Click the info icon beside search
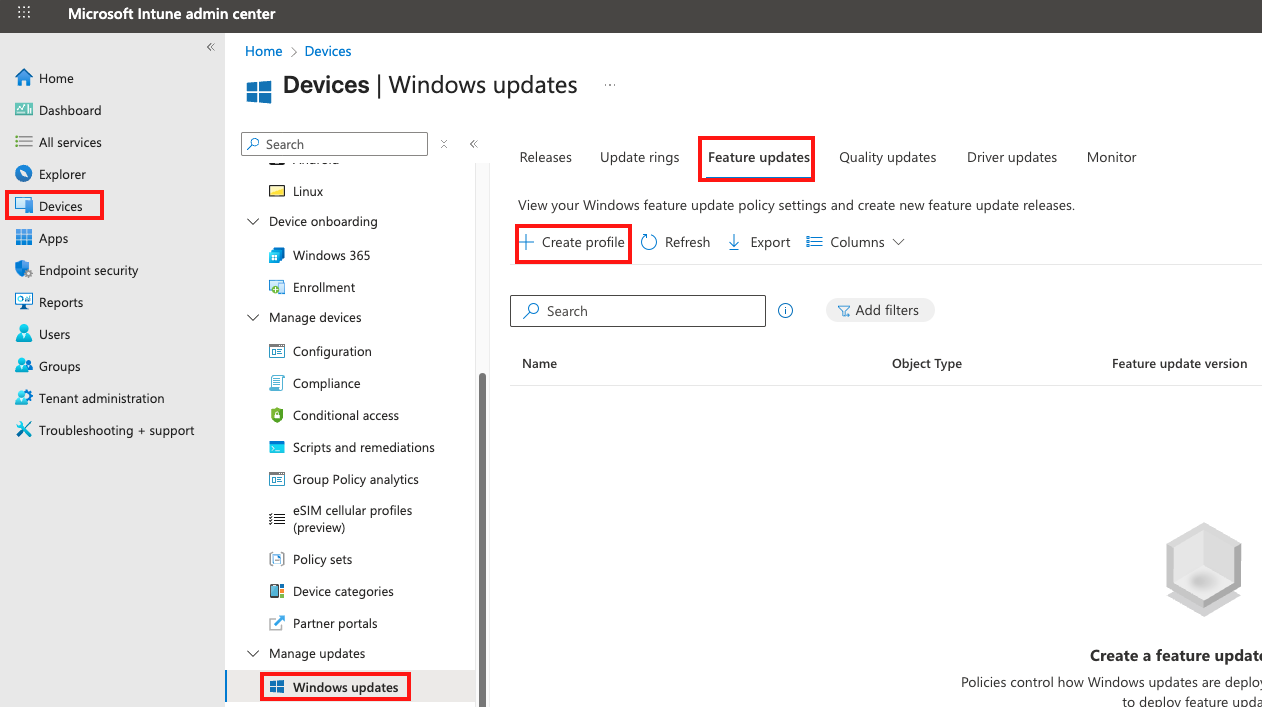Image resolution: width=1262 pixels, height=707 pixels. click(x=786, y=311)
